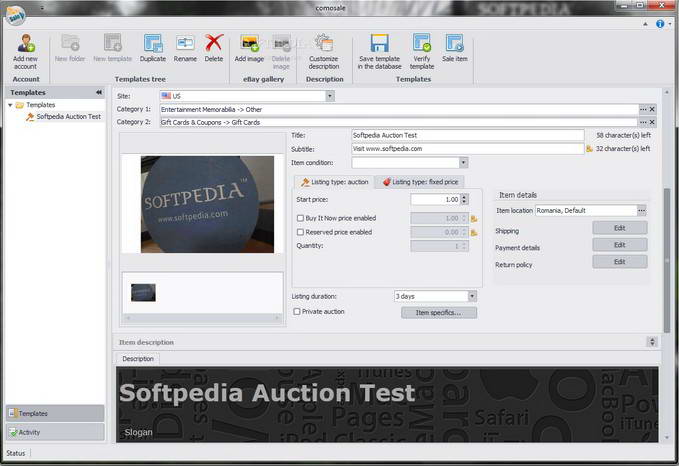This screenshot has width=679, height=466.
Task: Click the comosale application logo button
Action: [x=16, y=15]
